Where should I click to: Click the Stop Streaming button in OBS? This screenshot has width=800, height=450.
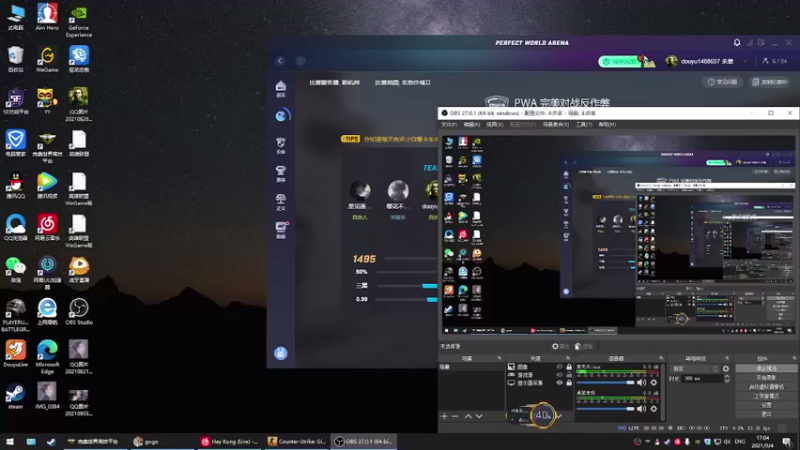[x=766, y=368]
